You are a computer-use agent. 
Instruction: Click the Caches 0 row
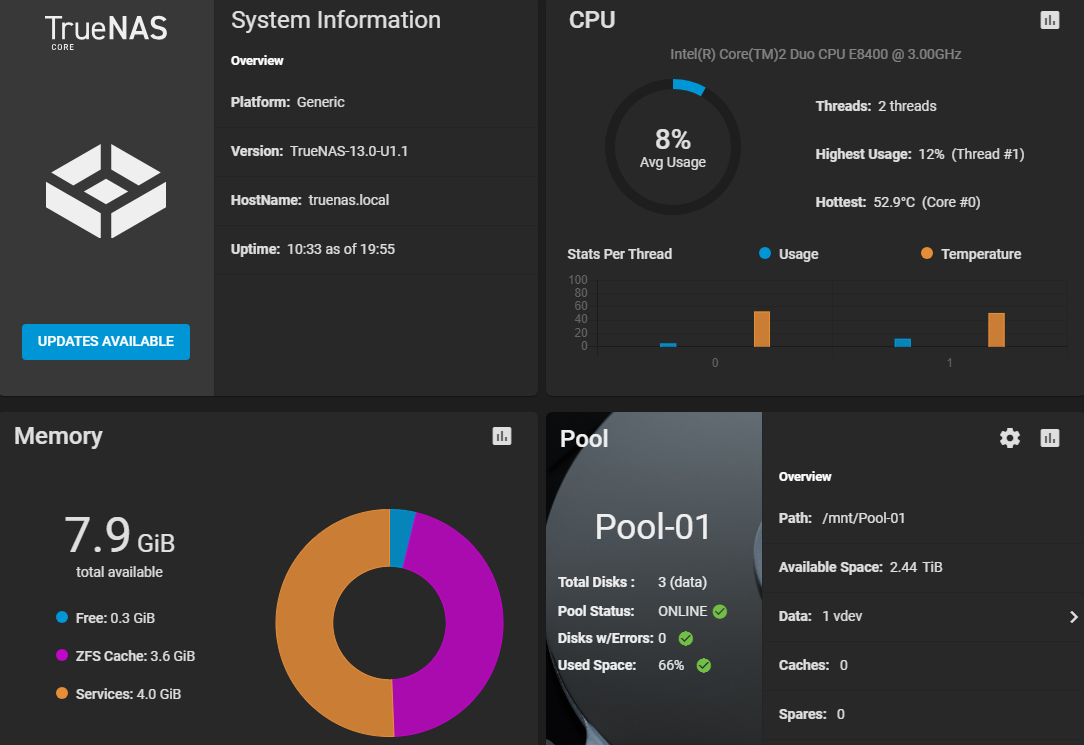(x=923, y=666)
